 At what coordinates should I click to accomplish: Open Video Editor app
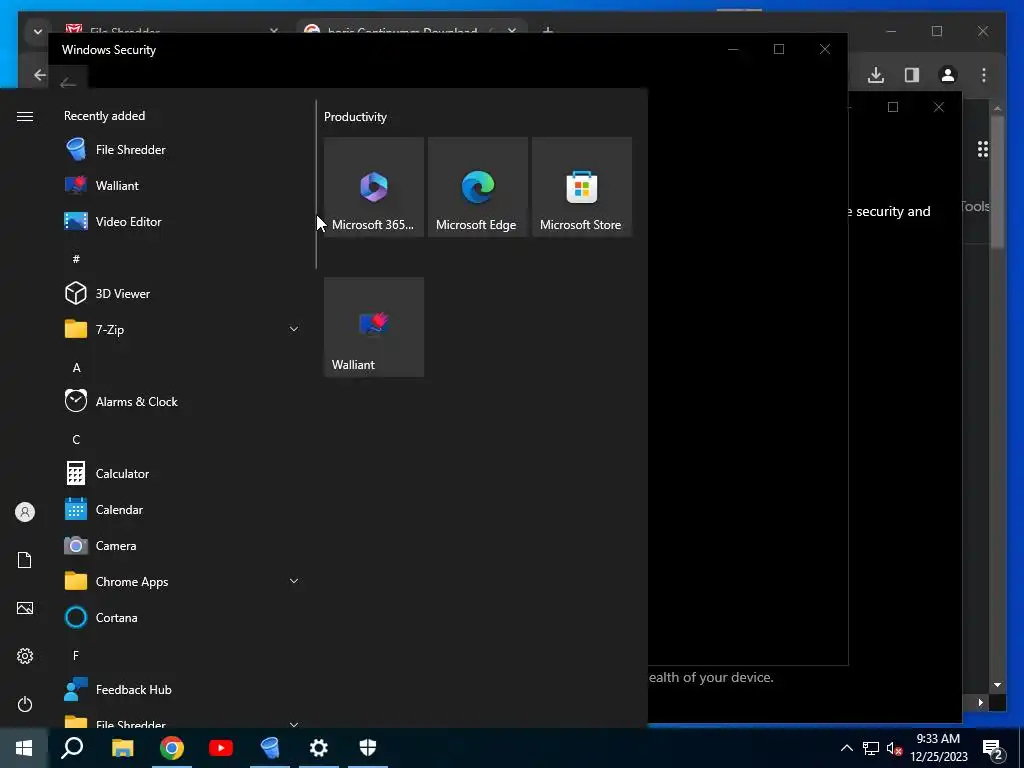(183, 221)
